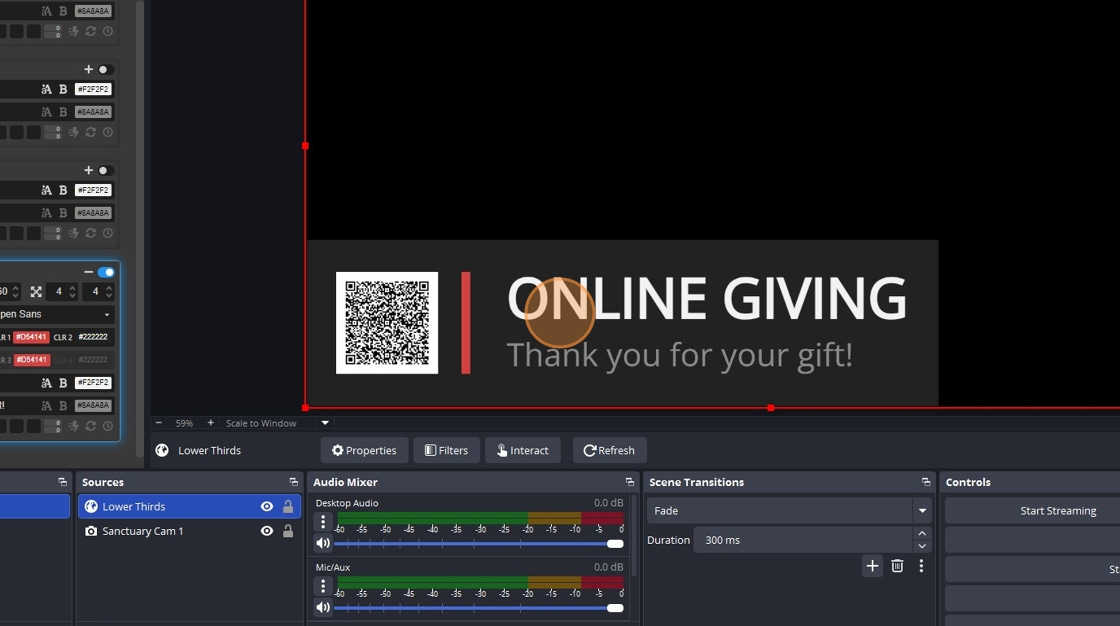Switch off the active blue lower third toggle

click(x=106, y=272)
